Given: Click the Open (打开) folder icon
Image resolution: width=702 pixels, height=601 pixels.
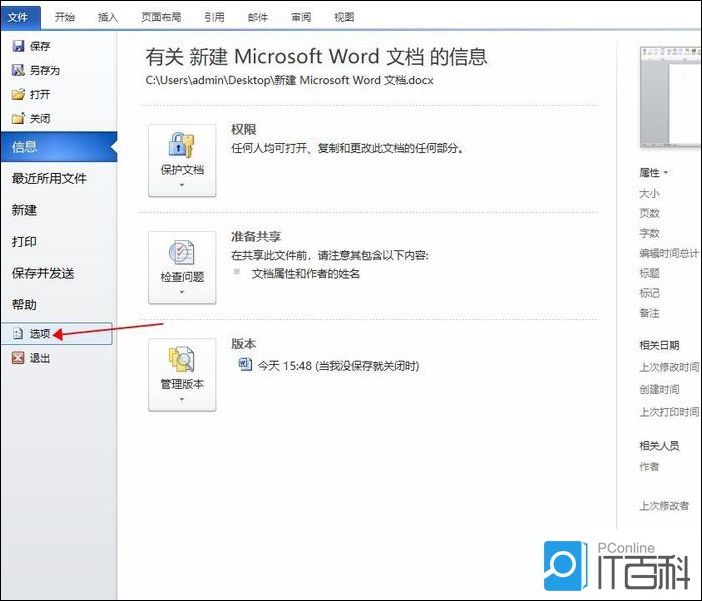Looking at the screenshot, I should (x=18, y=94).
